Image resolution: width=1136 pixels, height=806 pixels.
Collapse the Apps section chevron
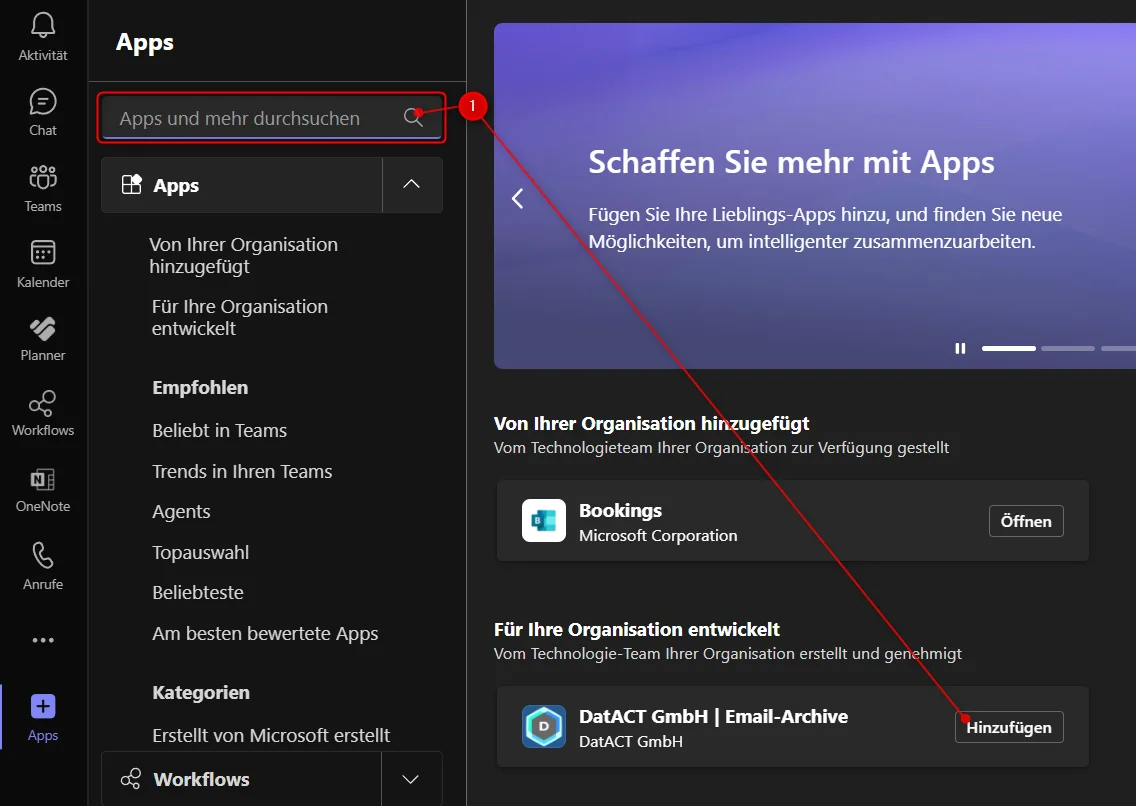(412, 184)
